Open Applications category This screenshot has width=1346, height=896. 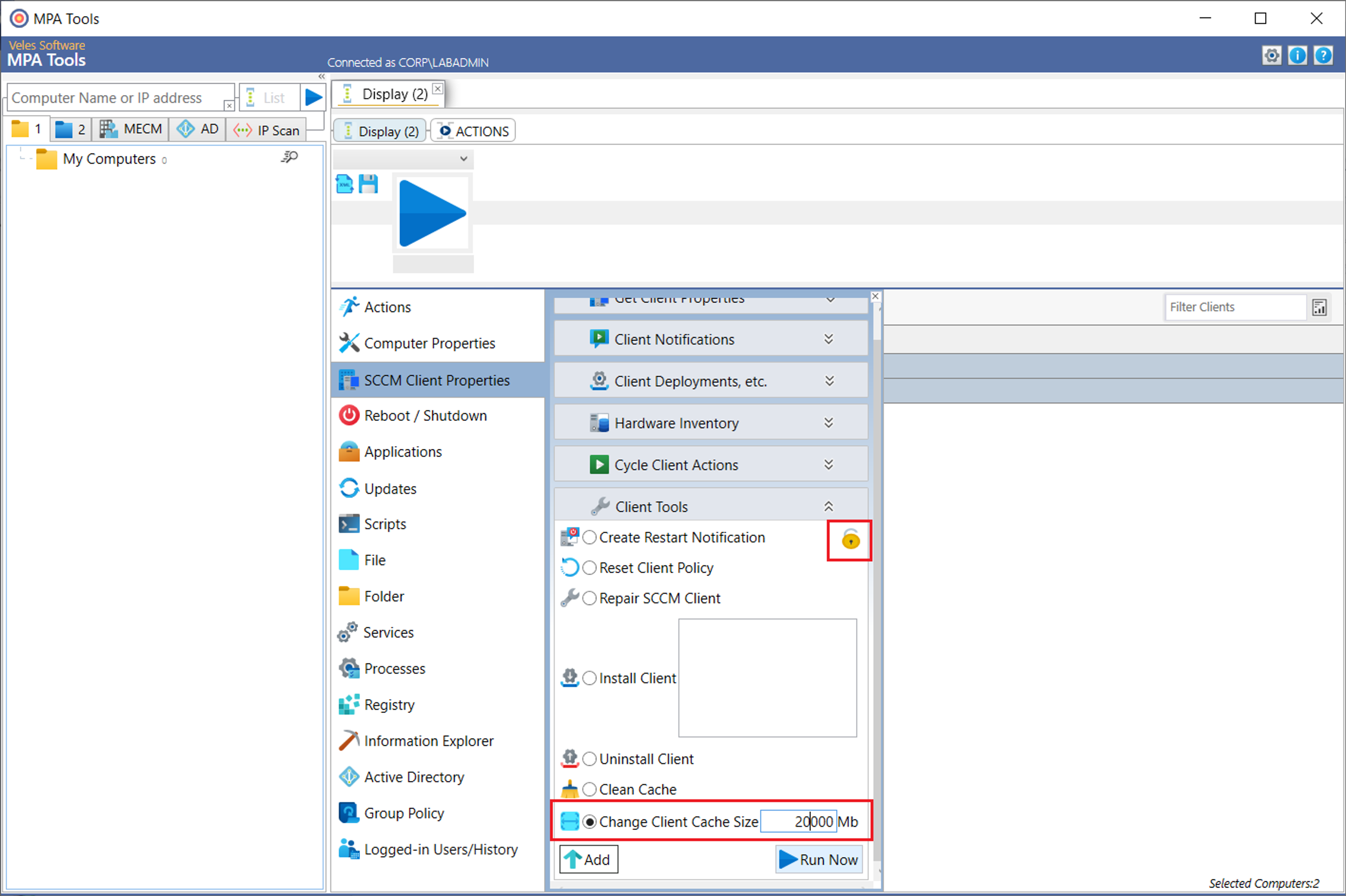click(437, 452)
